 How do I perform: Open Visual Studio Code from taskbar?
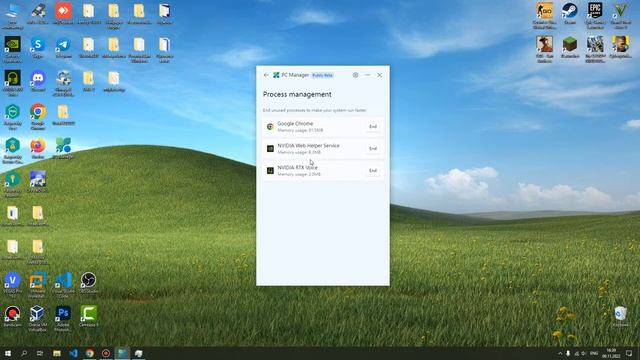[73, 353]
